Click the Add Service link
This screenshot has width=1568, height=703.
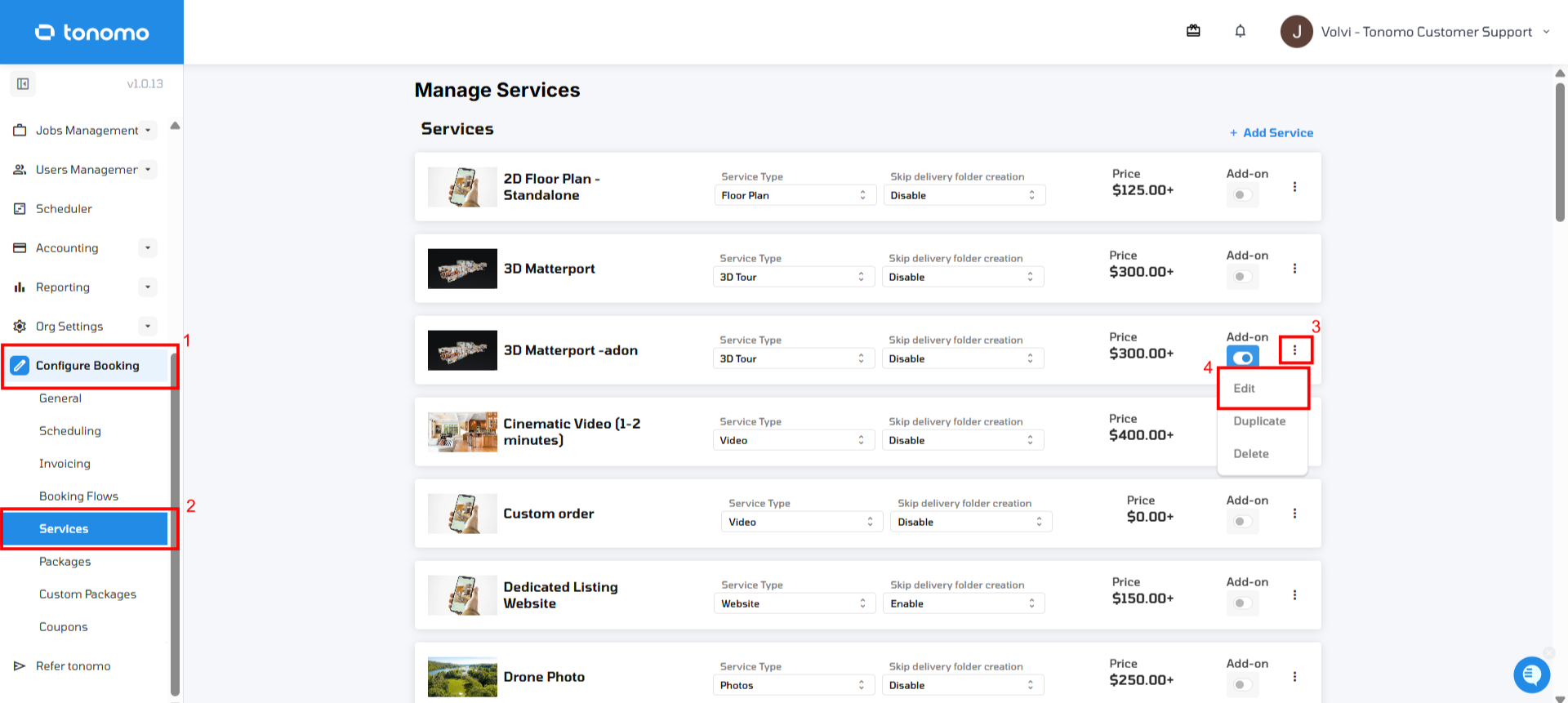click(1272, 133)
